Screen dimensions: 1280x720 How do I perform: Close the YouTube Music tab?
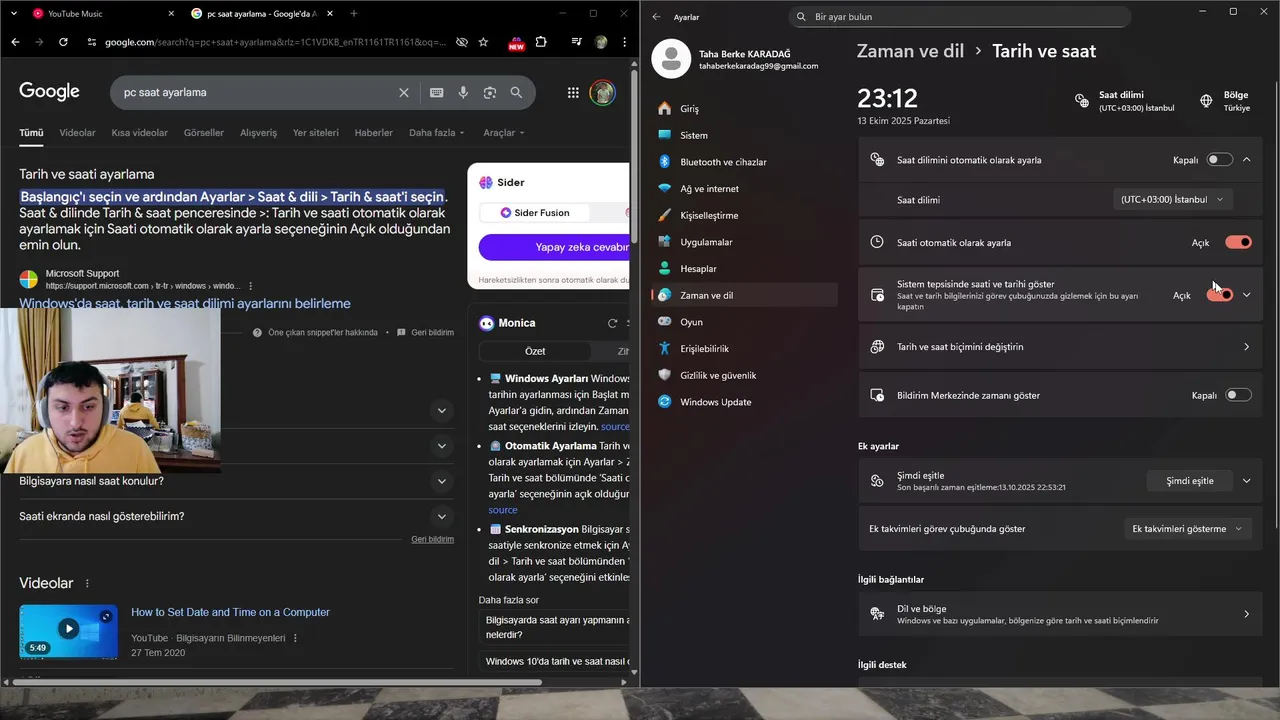[x=170, y=14]
